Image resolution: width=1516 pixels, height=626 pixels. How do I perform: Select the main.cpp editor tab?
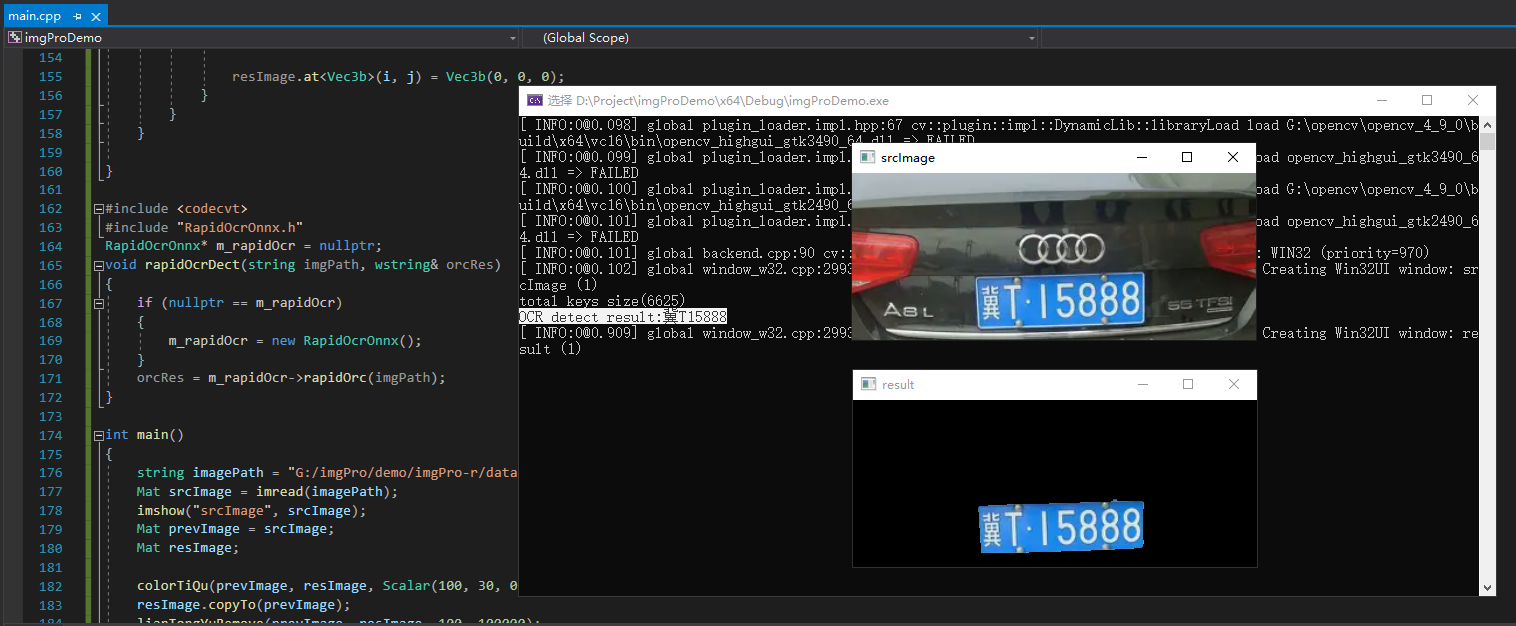pyautogui.click(x=35, y=15)
